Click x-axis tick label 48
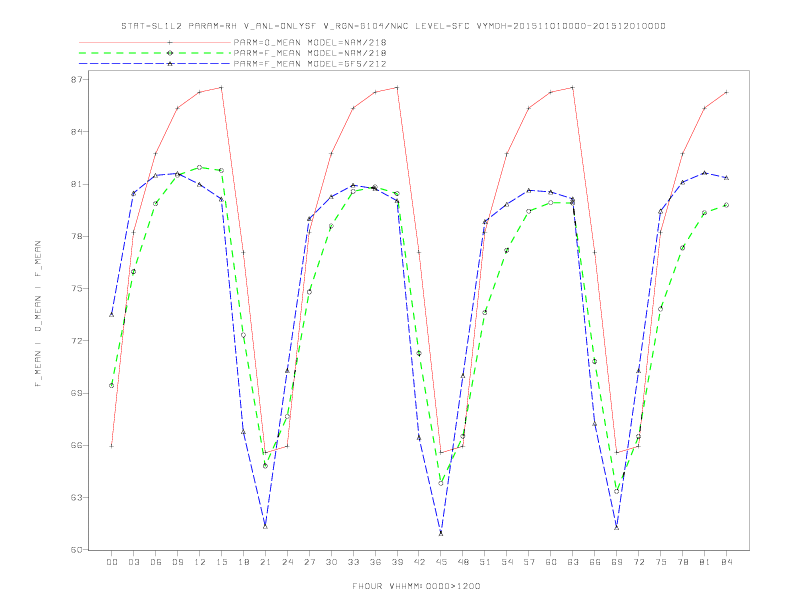This screenshot has width=792, height=612. click(463, 562)
